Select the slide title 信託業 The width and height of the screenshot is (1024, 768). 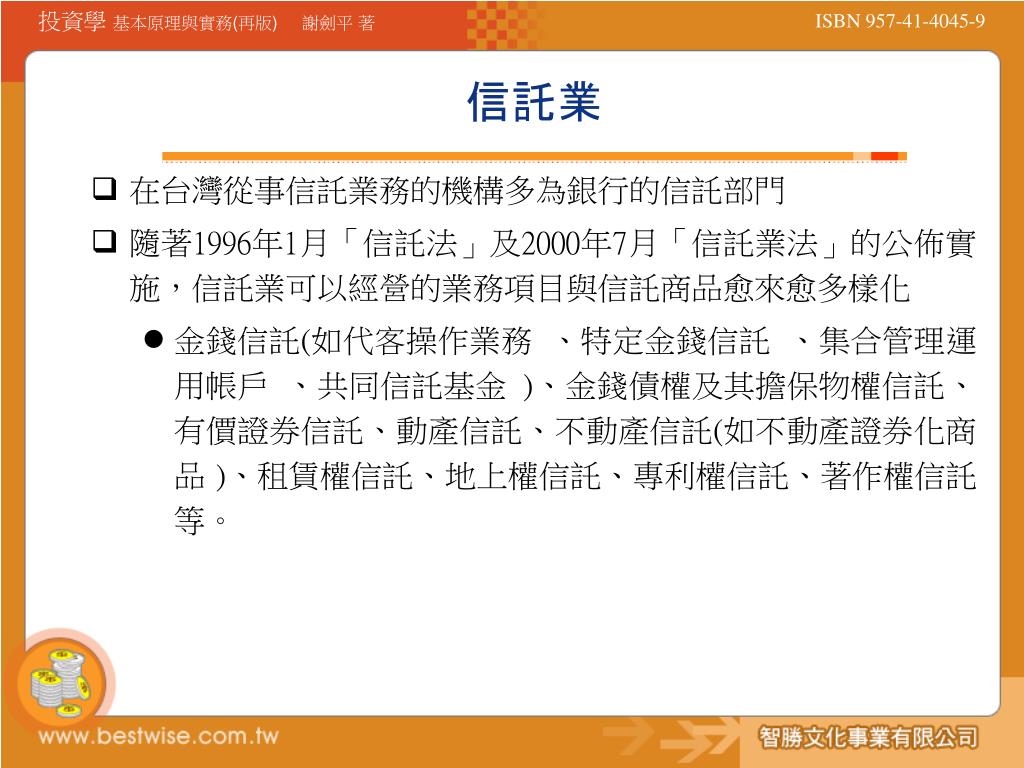click(x=534, y=103)
